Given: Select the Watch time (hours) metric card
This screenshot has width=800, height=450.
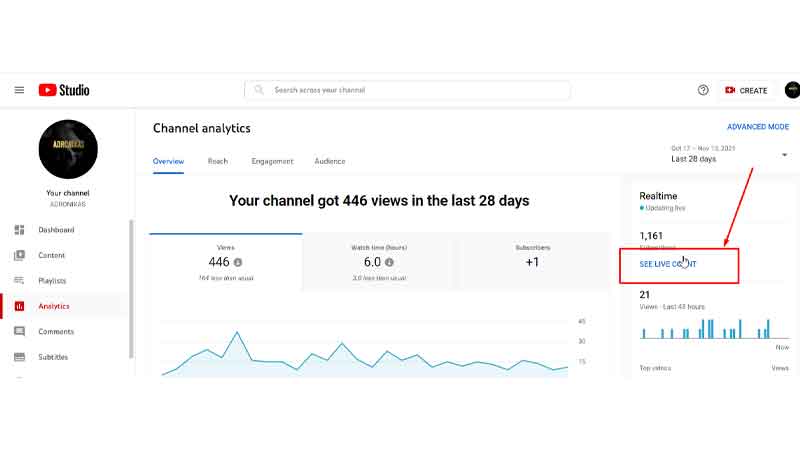Looking at the screenshot, I should [379, 262].
